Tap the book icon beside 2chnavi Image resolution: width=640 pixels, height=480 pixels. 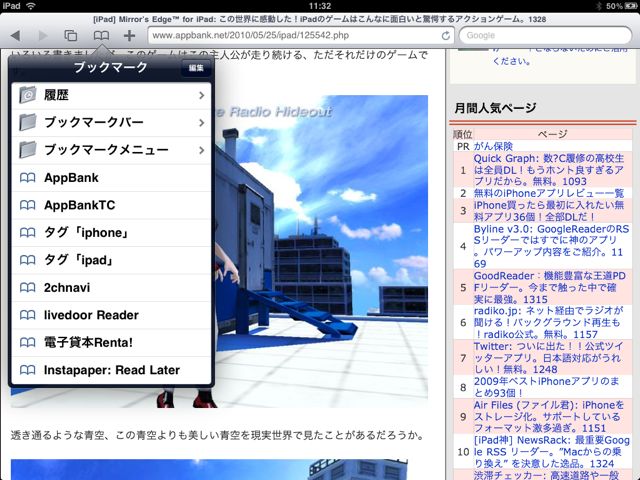point(27,287)
